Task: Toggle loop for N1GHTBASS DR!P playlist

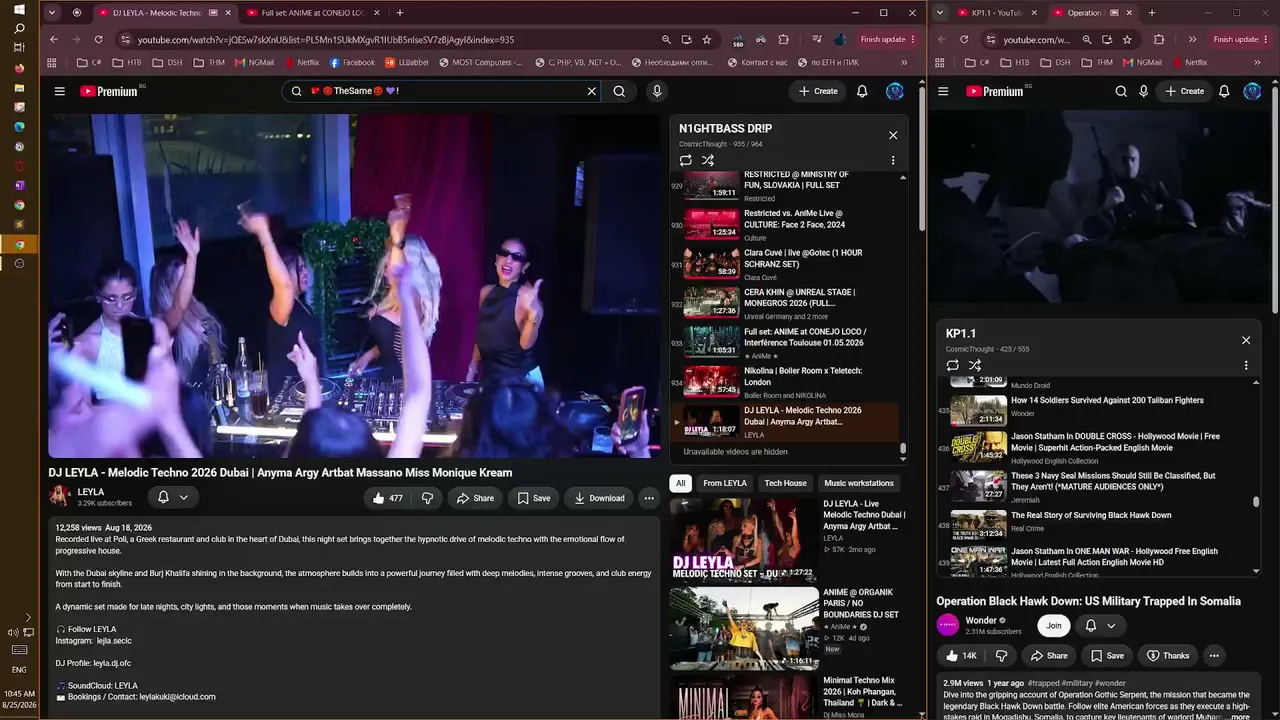Action: click(x=685, y=160)
